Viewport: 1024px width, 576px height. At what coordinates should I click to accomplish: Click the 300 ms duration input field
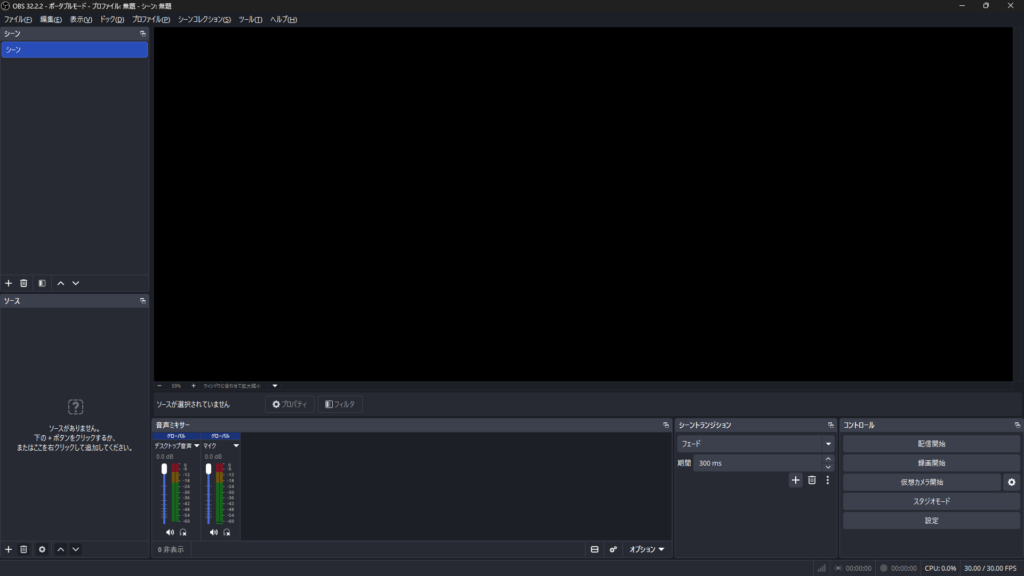point(758,464)
